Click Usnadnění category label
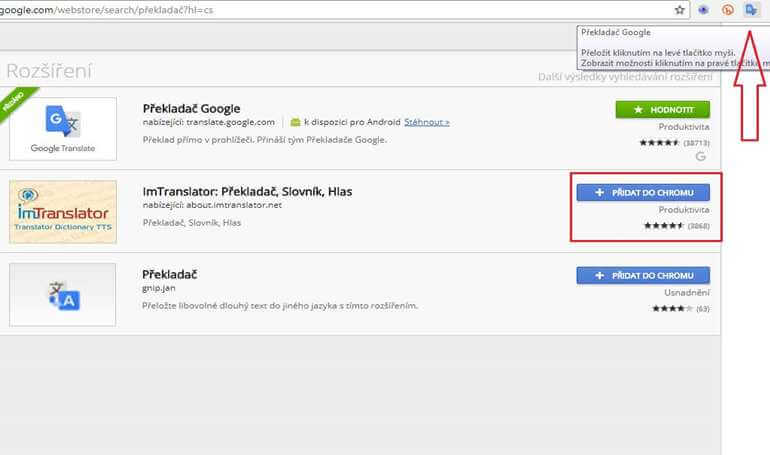This screenshot has height=455, width=770. coord(687,293)
